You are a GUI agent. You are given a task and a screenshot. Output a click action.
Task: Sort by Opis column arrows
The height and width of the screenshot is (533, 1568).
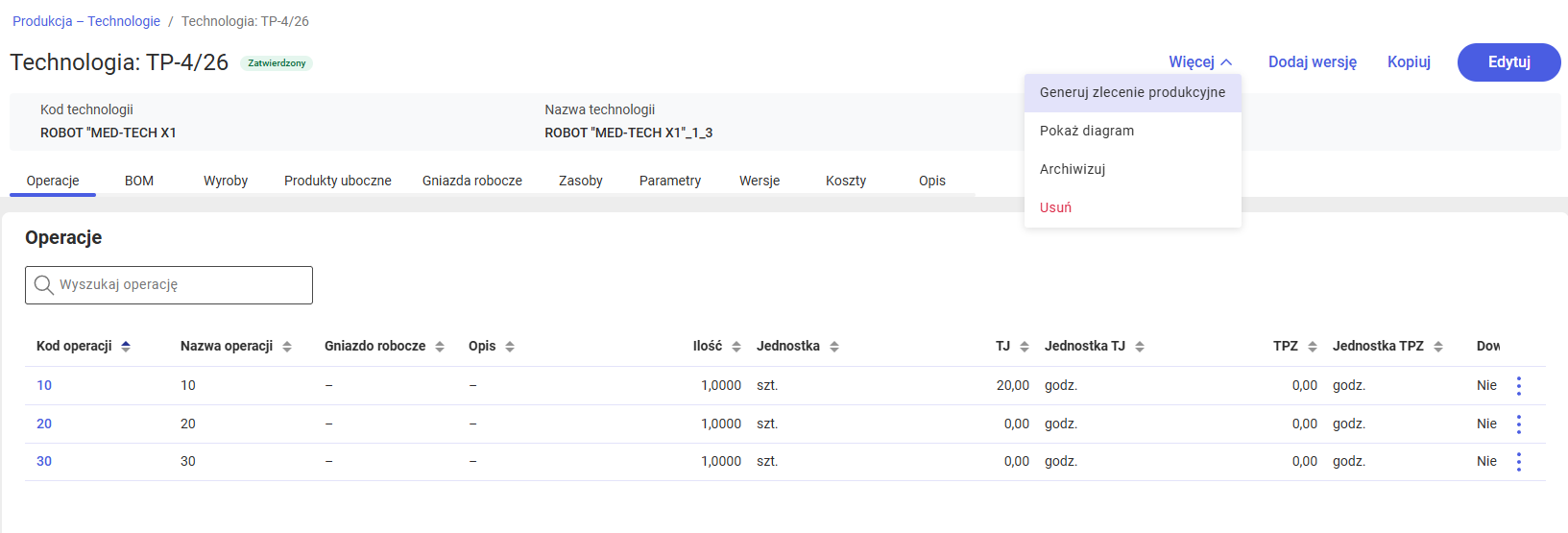click(x=510, y=347)
